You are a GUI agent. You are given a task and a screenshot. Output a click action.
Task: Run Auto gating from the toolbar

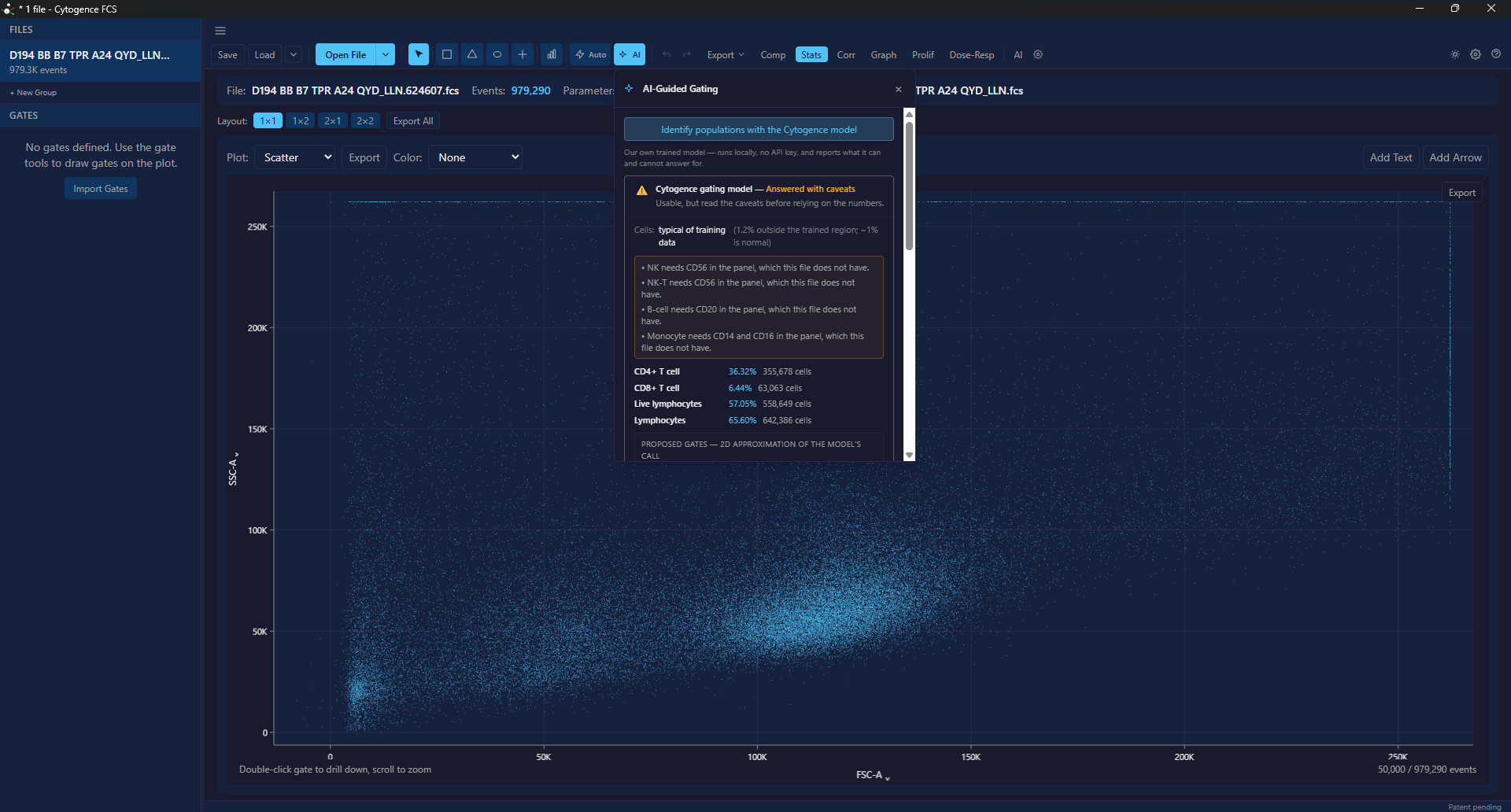pyautogui.click(x=591, y=54)
